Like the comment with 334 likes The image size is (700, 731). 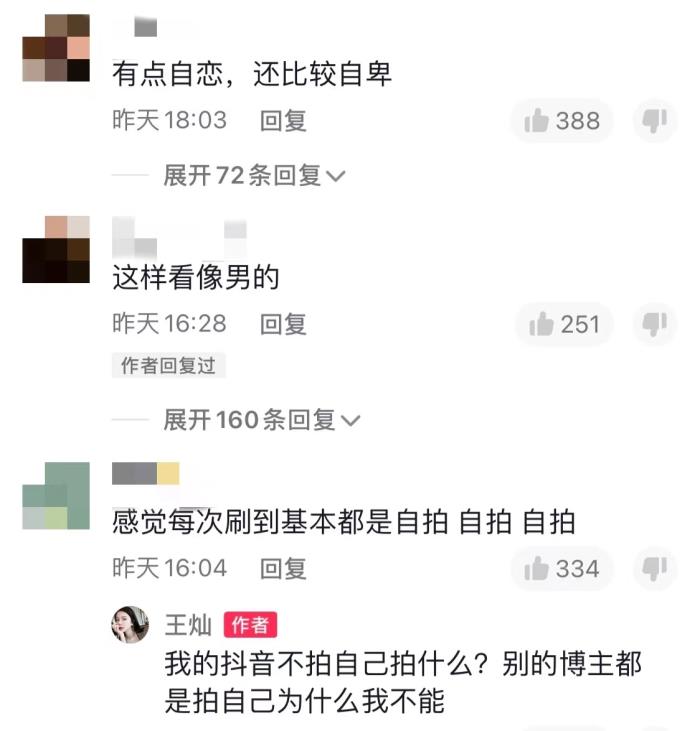tap(562, 569)
